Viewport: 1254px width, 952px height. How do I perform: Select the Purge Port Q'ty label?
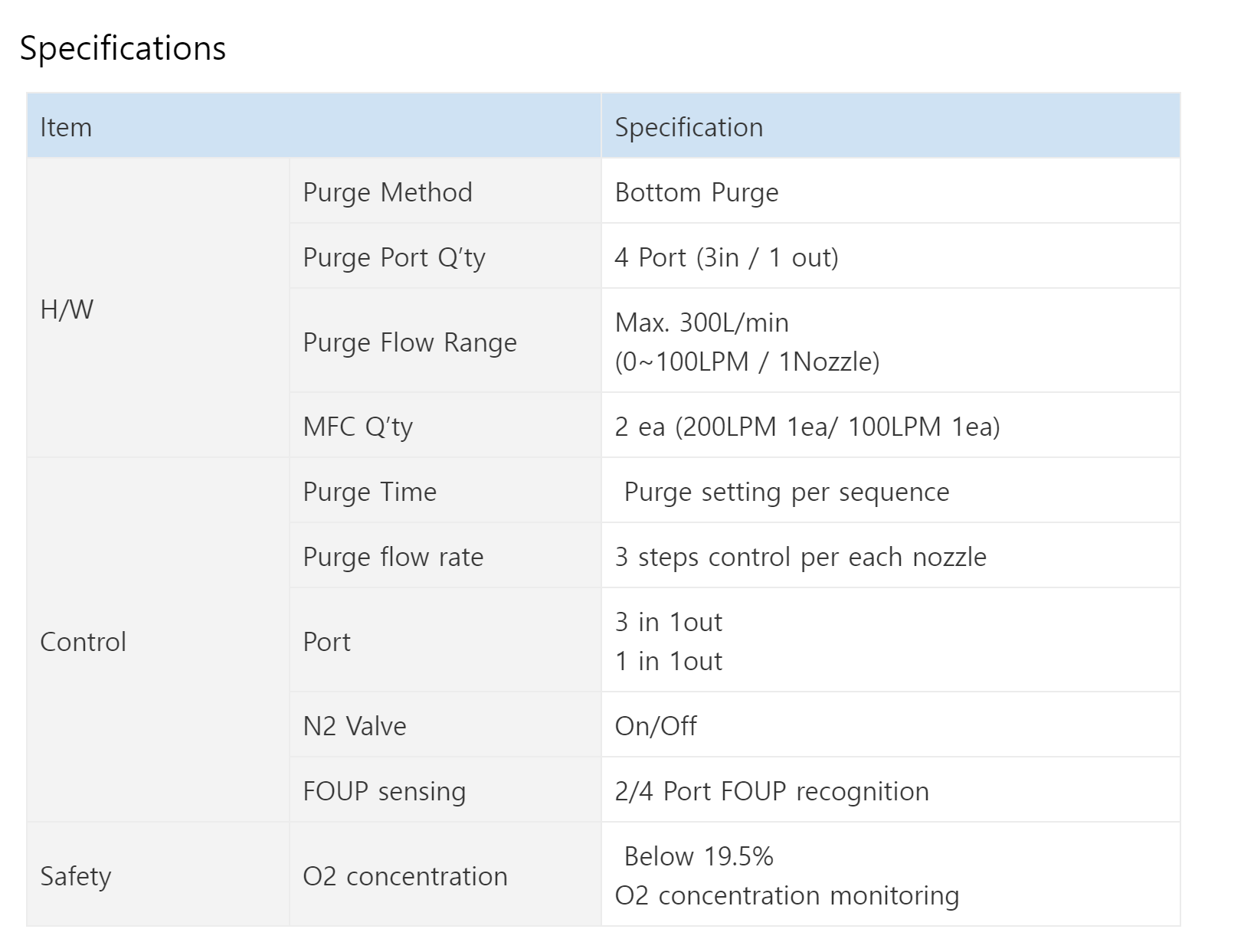pyautogui.click(x=394, y=257)
